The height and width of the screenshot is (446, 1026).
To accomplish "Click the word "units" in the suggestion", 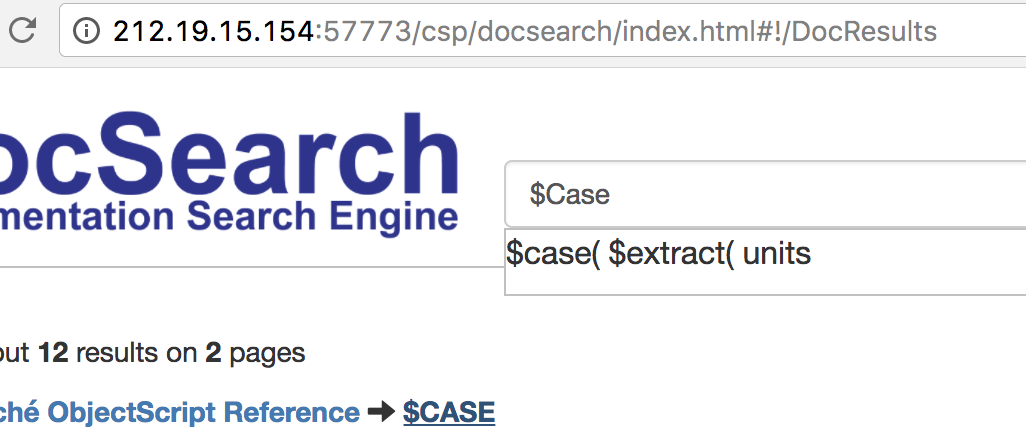I will pyautogui.click(x=777, y=254).
